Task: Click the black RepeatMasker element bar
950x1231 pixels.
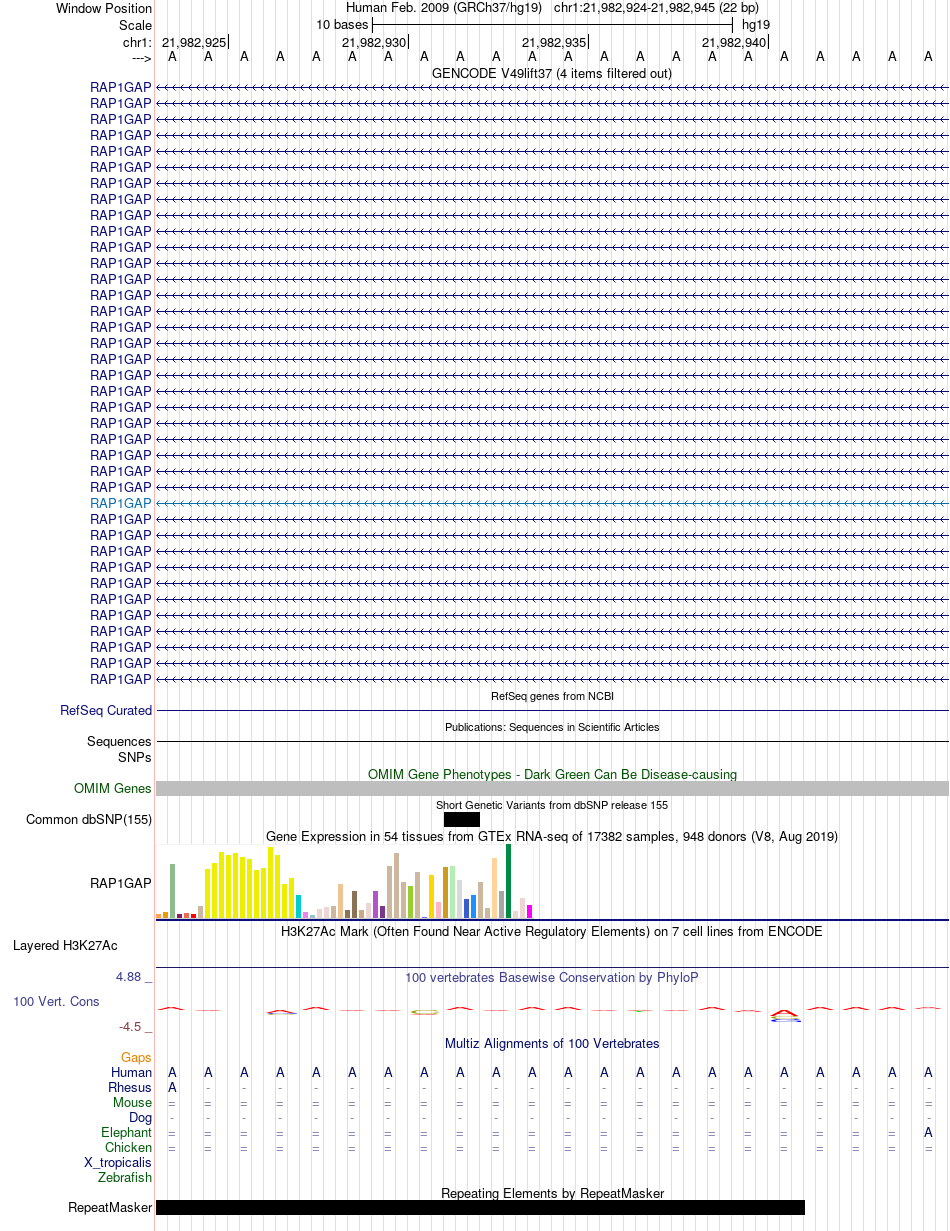Action: [x=480, y=1207]
